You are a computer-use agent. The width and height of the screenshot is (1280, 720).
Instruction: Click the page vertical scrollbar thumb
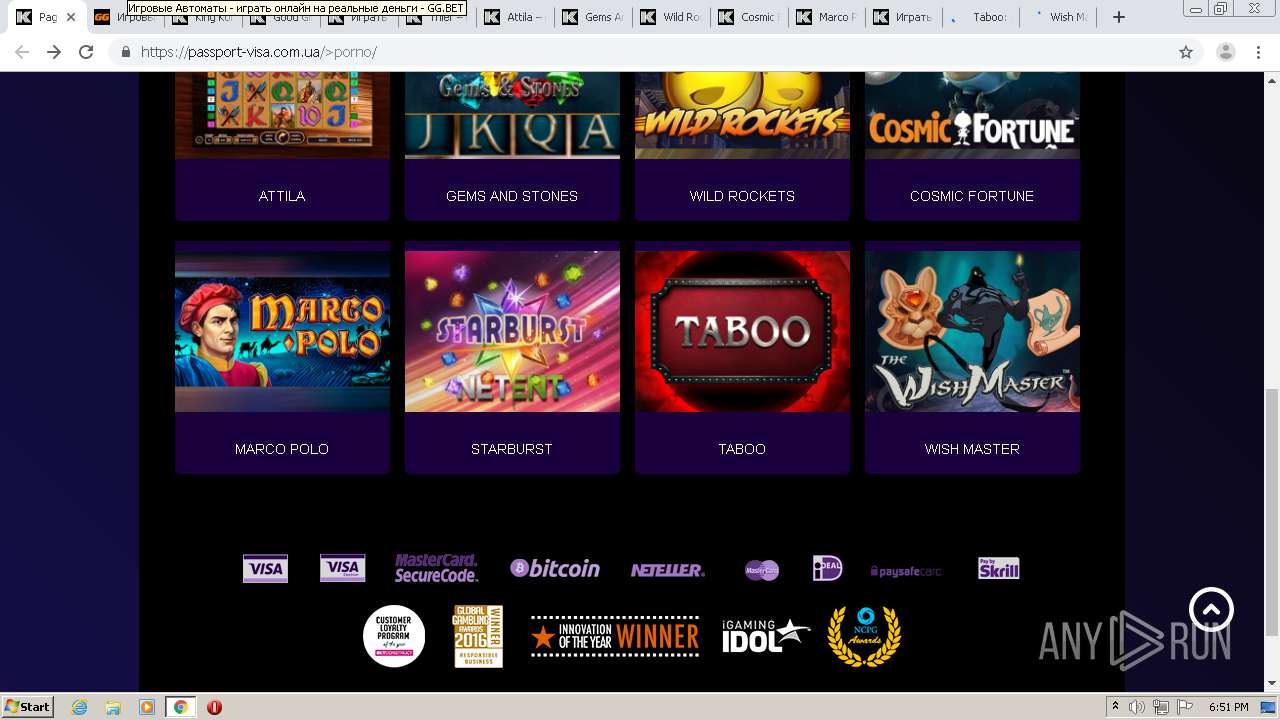coord(1271,512)
